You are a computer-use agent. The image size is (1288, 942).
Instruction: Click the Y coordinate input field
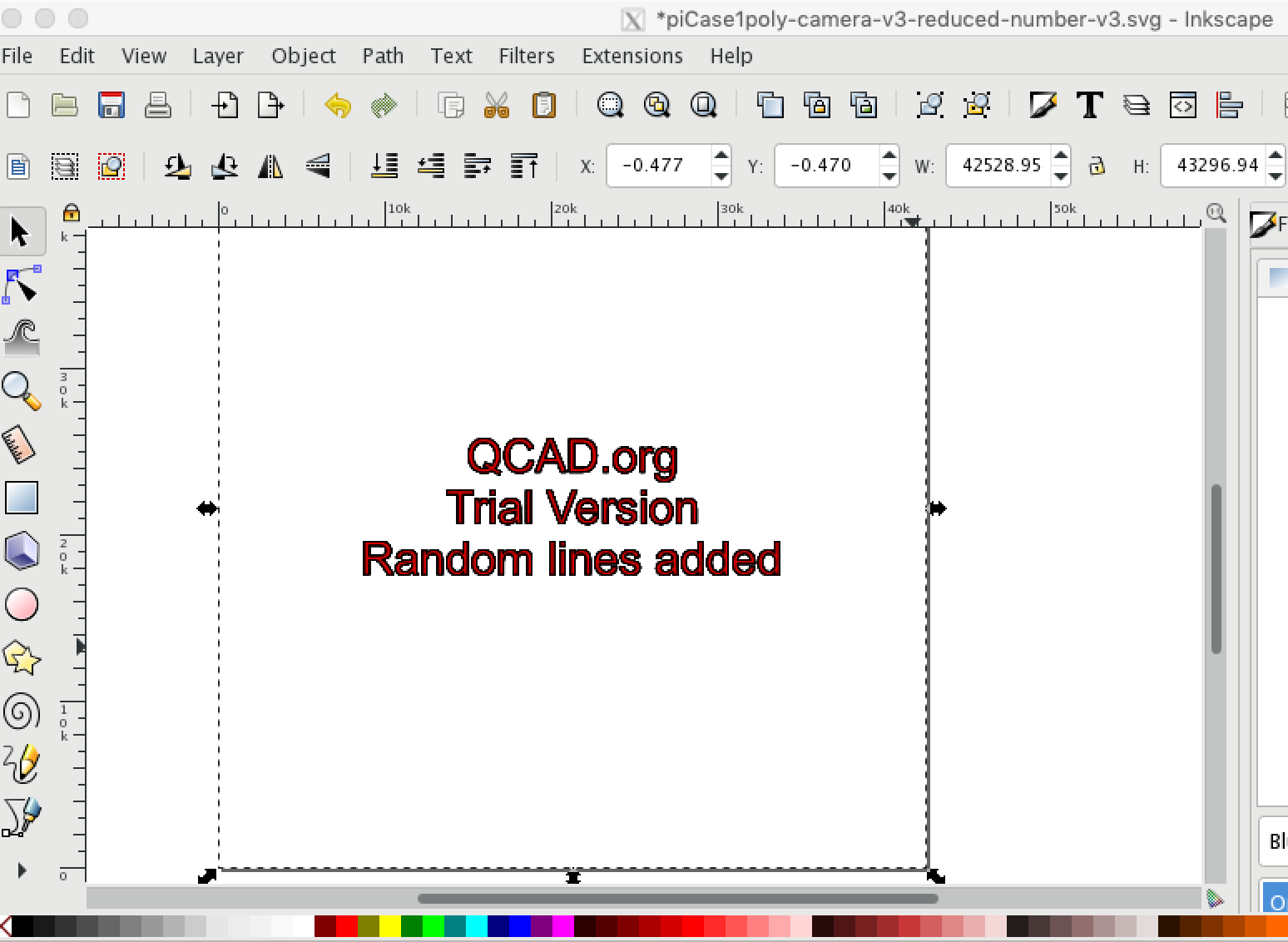(827, 166)
